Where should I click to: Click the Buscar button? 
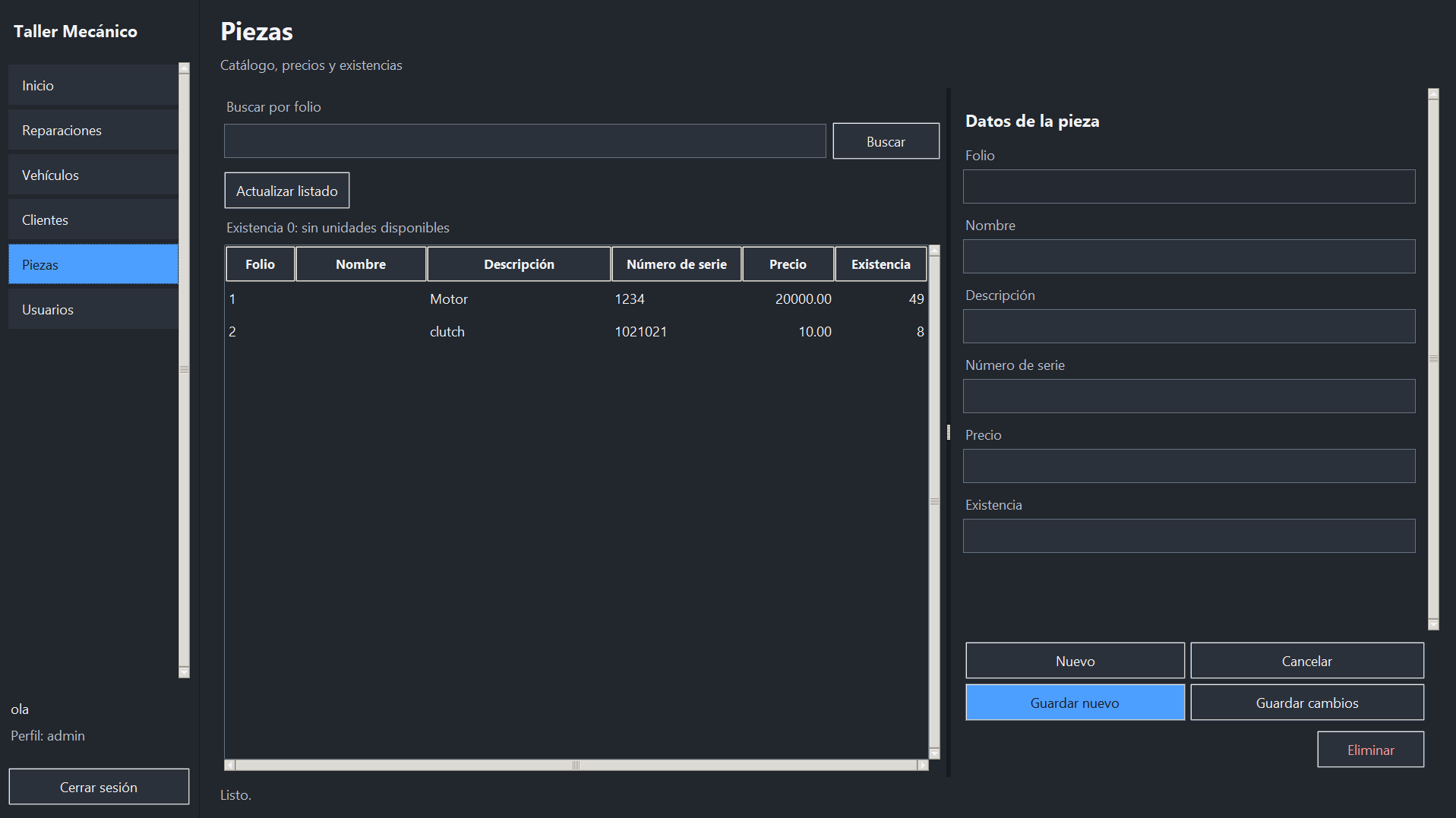(886, 141)
